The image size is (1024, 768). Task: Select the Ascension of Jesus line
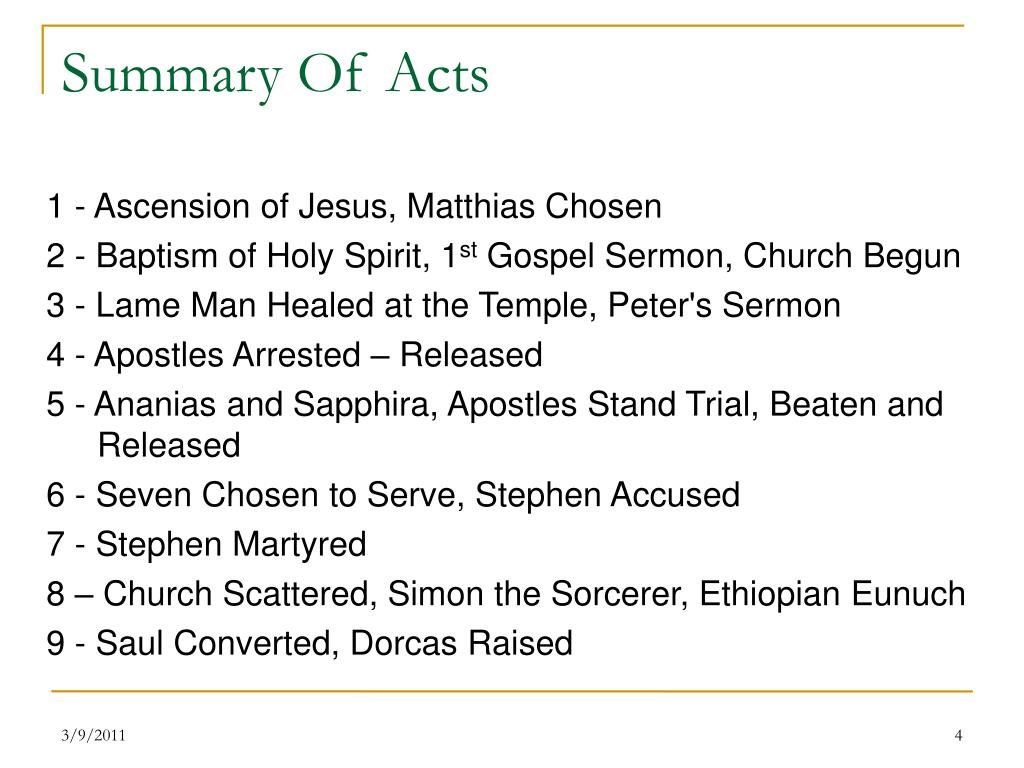(354, 207)
